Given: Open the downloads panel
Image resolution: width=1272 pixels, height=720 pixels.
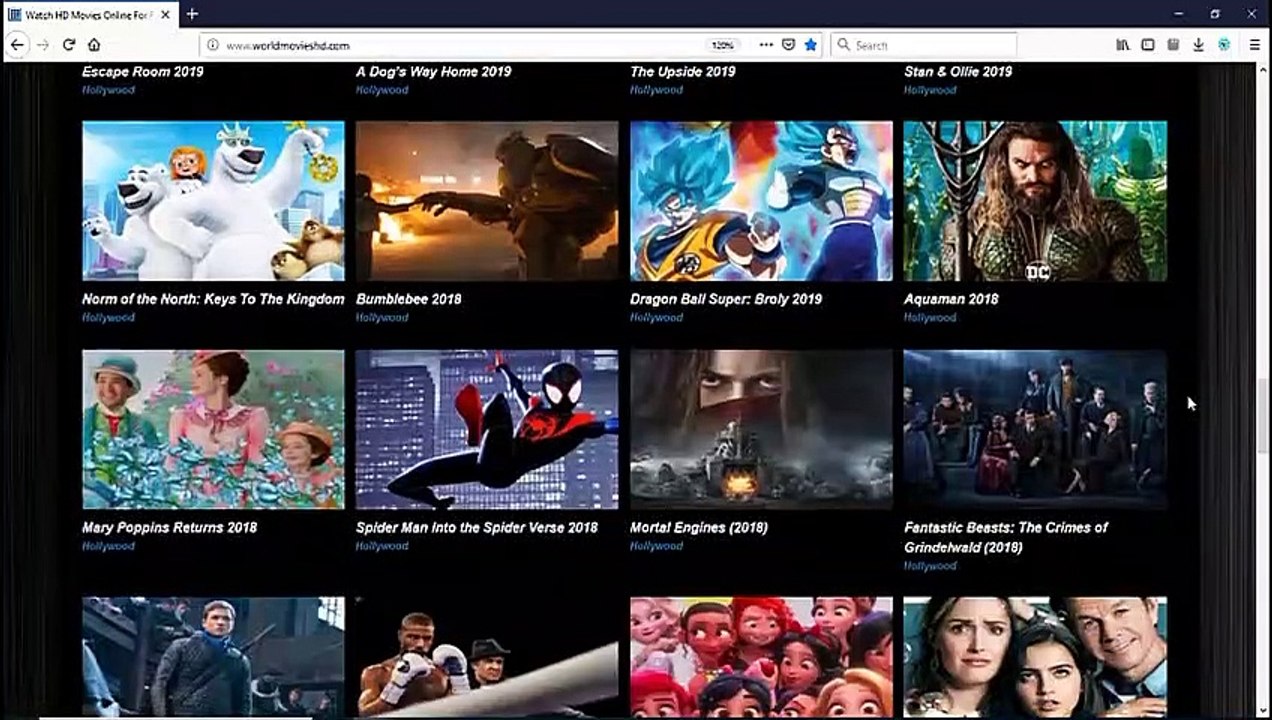Looking at the screenshot, I should (1198, 45).
